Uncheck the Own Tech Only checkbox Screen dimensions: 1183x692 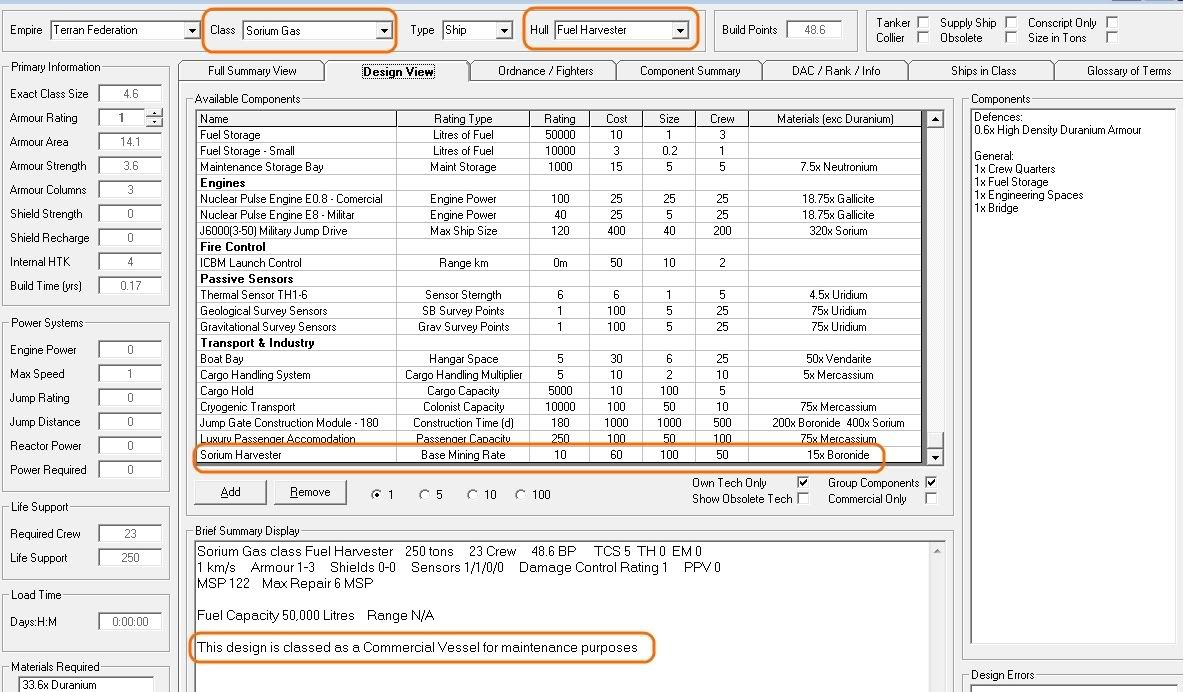[x=803, y=482]
